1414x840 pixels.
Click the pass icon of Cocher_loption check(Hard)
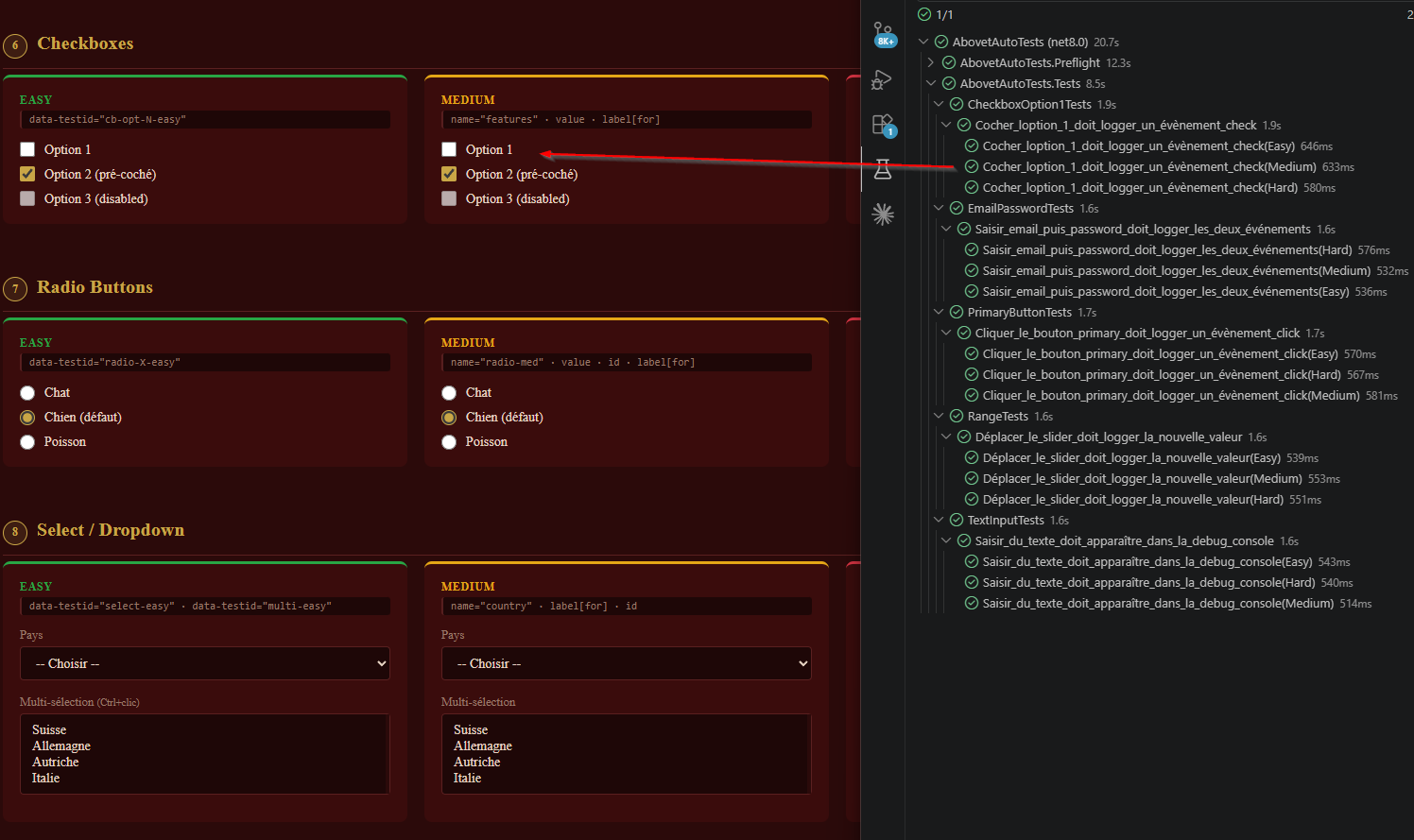click(x=972, y=187)
